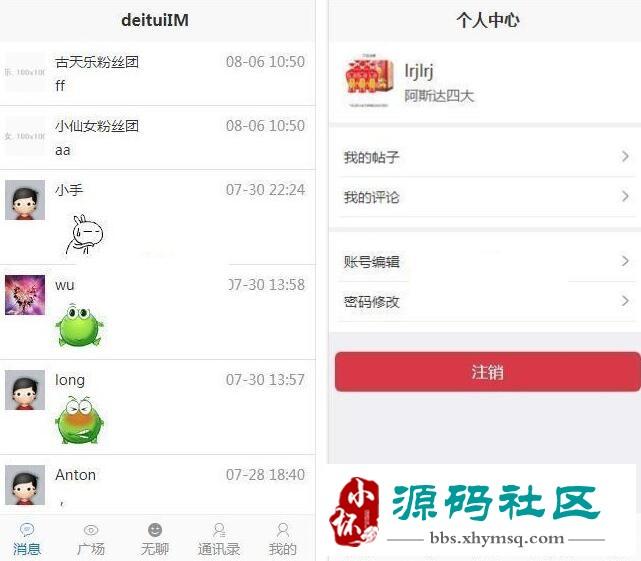Image resolution: width=641 pixels, height=561 pixels.
Task: Select the 无聊 smiley face icon
Action: [155, 530]
